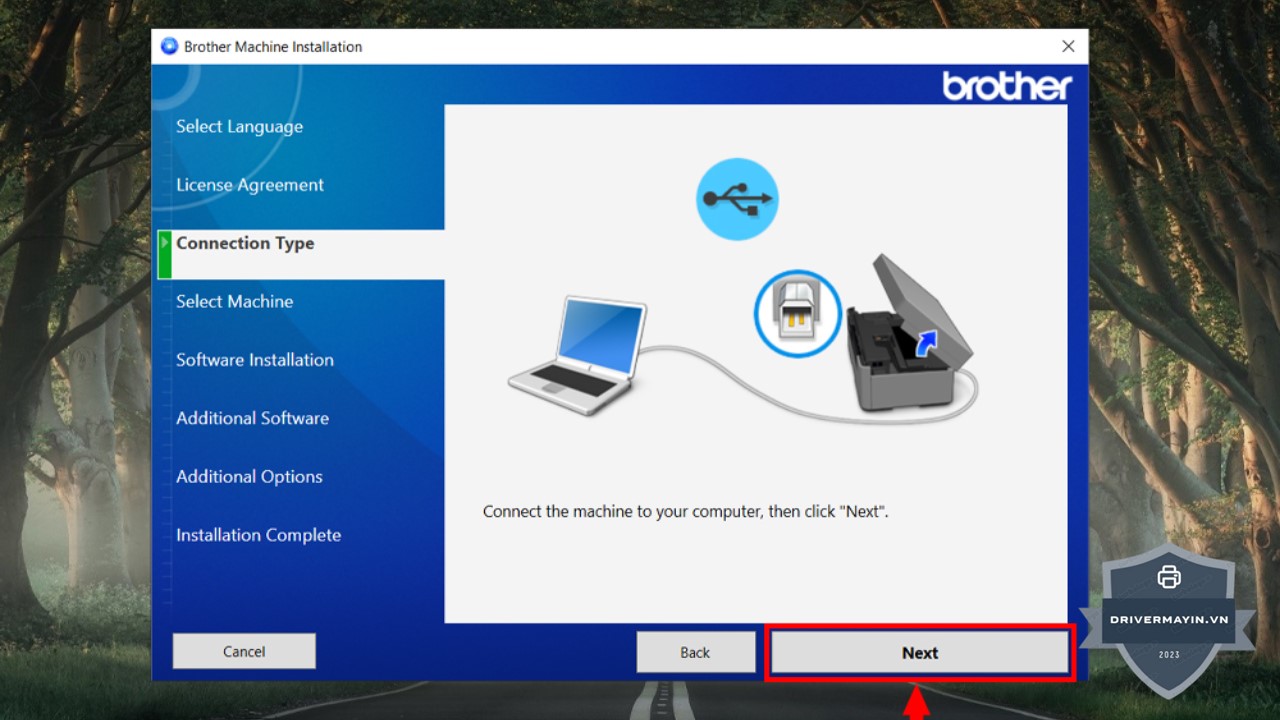Click the Back button

coord(695,652)
